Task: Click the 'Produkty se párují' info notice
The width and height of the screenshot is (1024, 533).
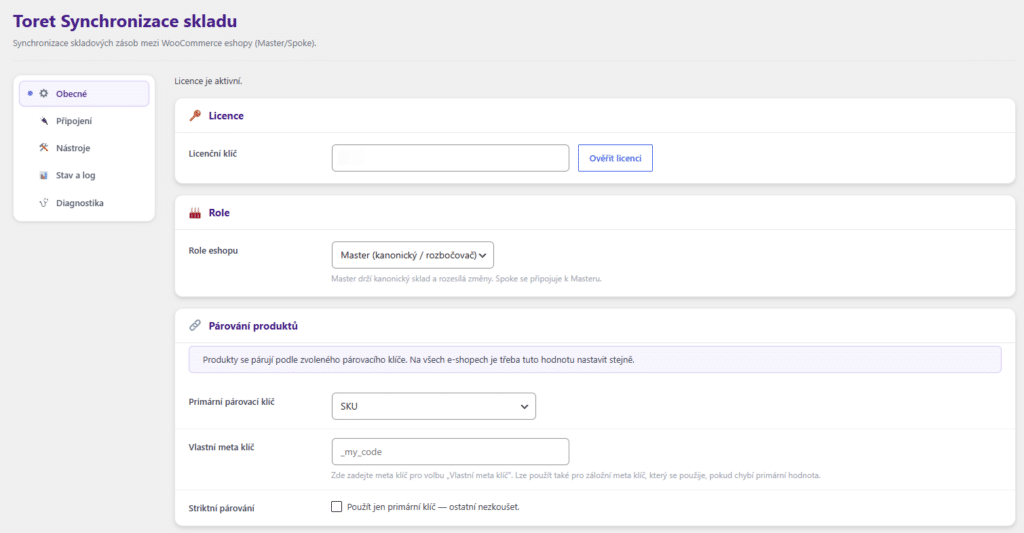Action: tap(595, 360)
